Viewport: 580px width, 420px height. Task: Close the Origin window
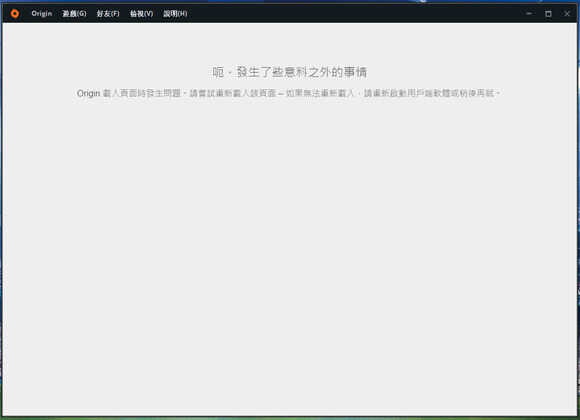(x=567, y=14)
